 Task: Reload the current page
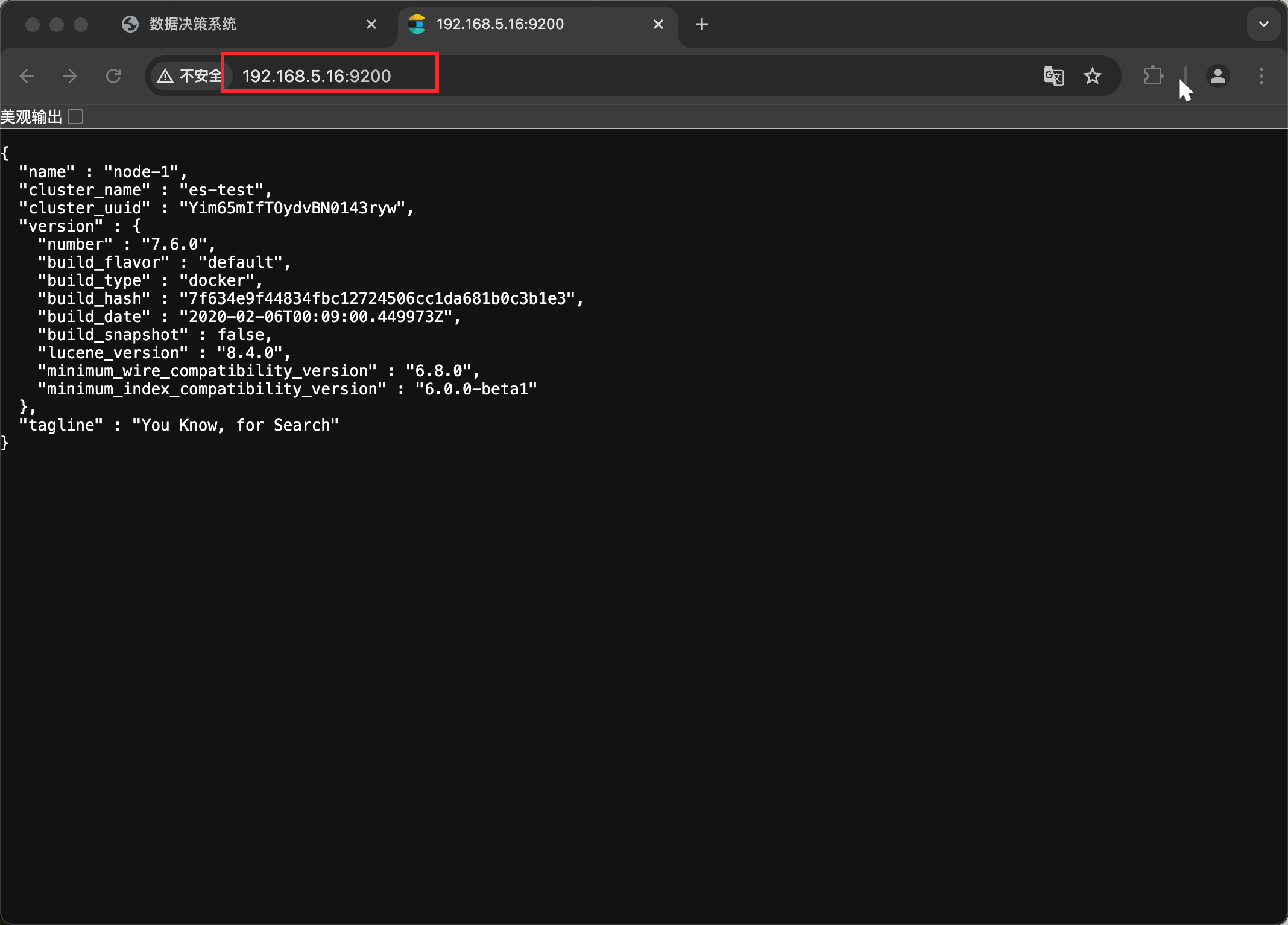tap(113, 76)
